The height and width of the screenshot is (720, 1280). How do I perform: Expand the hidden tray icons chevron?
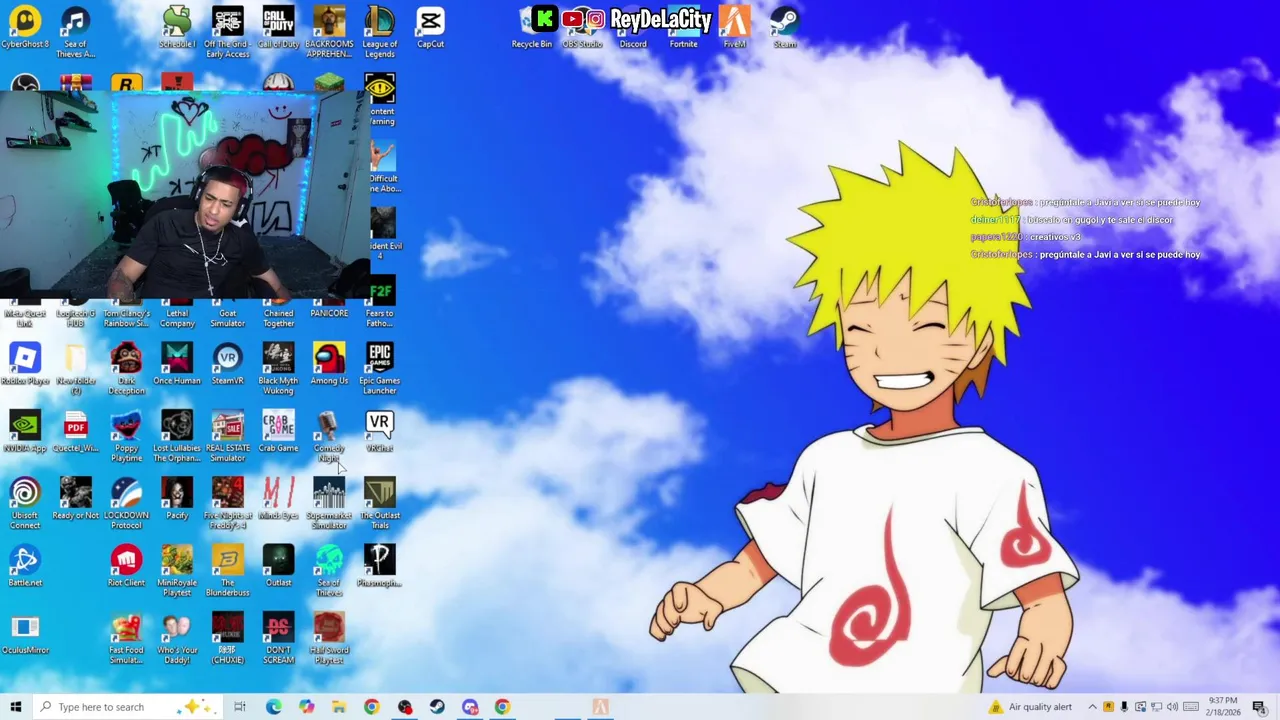(1092, 707)
